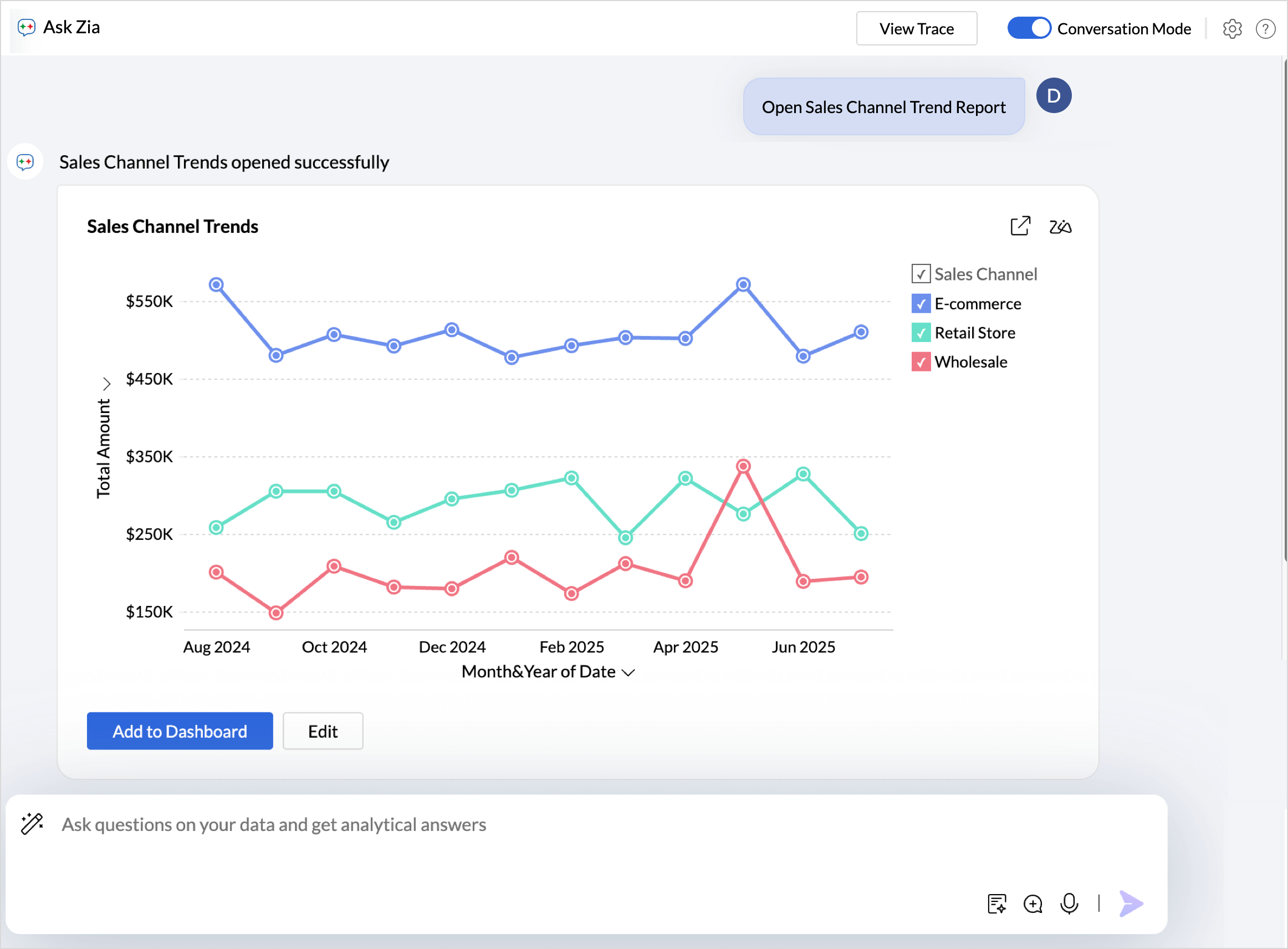This screenshot has height=949, width=1288.
Task: Activate the microphone voice input
Action: tap(1069, 904)
